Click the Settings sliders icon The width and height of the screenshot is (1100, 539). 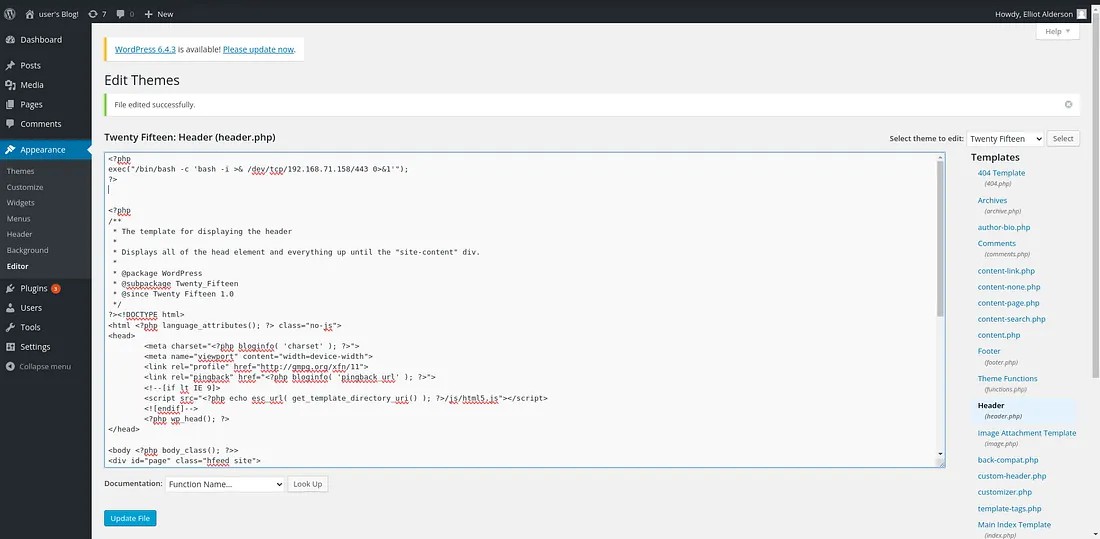point(10,347)
